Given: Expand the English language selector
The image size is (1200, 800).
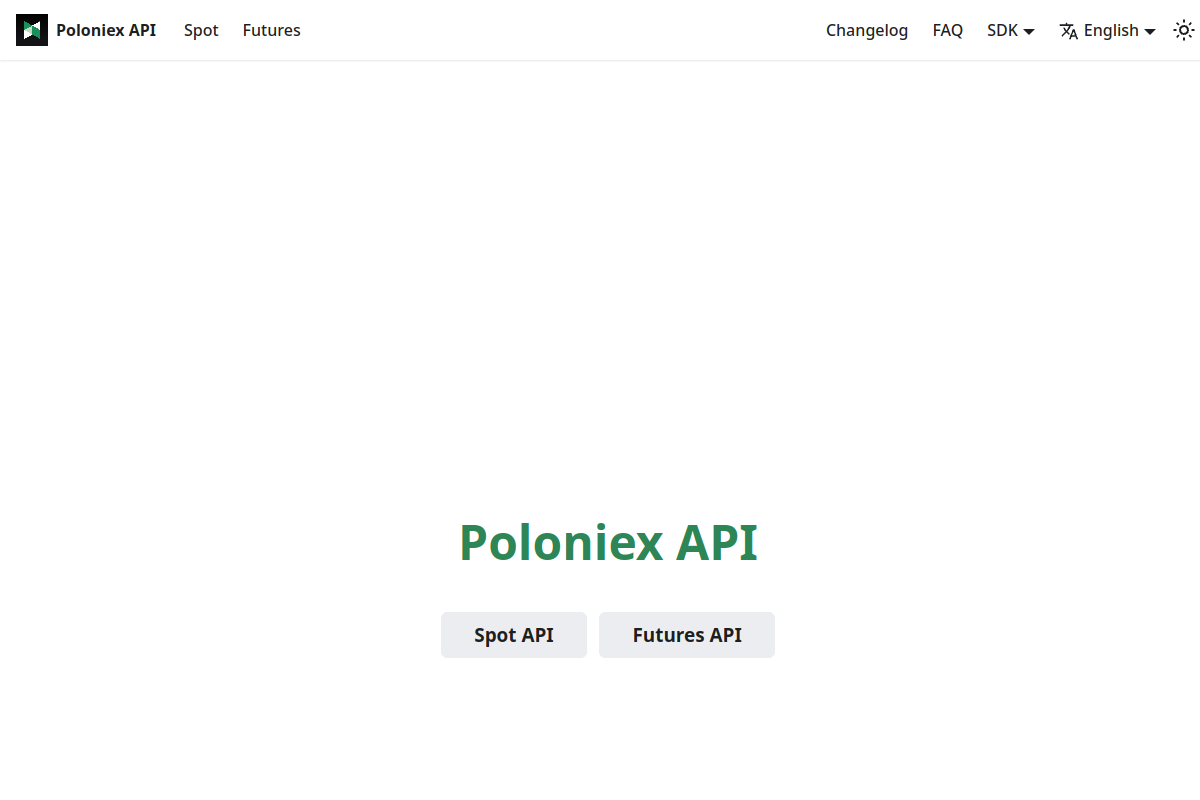Looking at the screenshot, I should (1108, 30).
